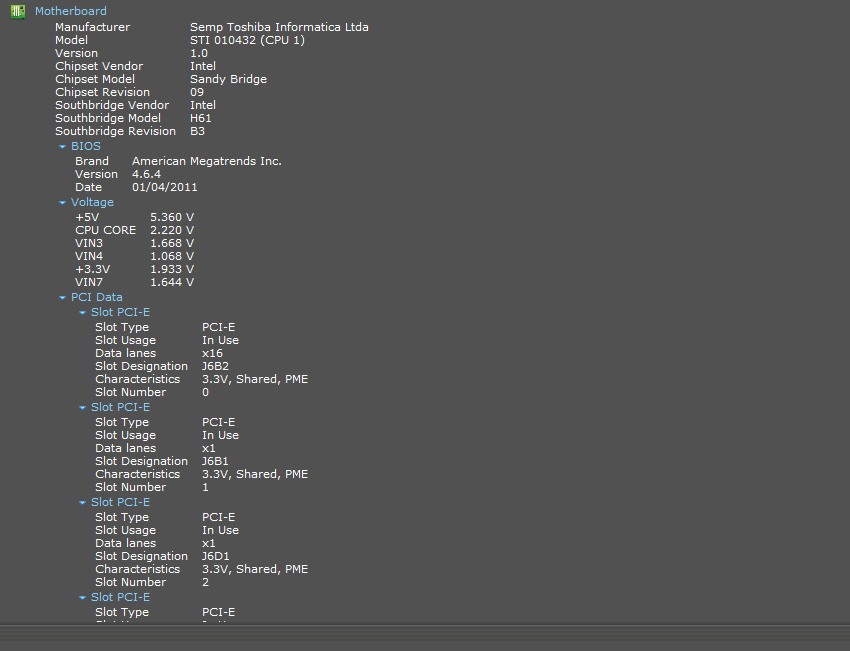Collapse the BIOS section
The height and width of the screenshot is (651, 850).
[62, 146]
